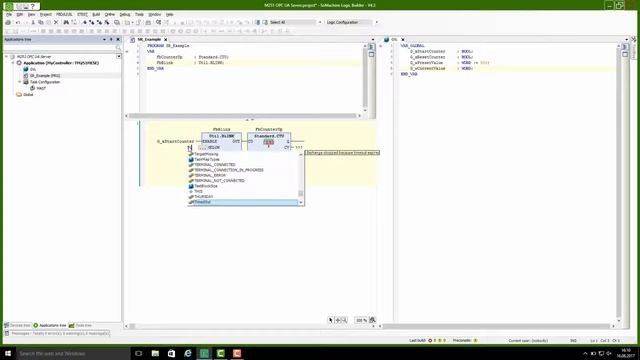Select TargetMissing in autocomplete list
The image size is (640, 360).
[x=206, y=154]
